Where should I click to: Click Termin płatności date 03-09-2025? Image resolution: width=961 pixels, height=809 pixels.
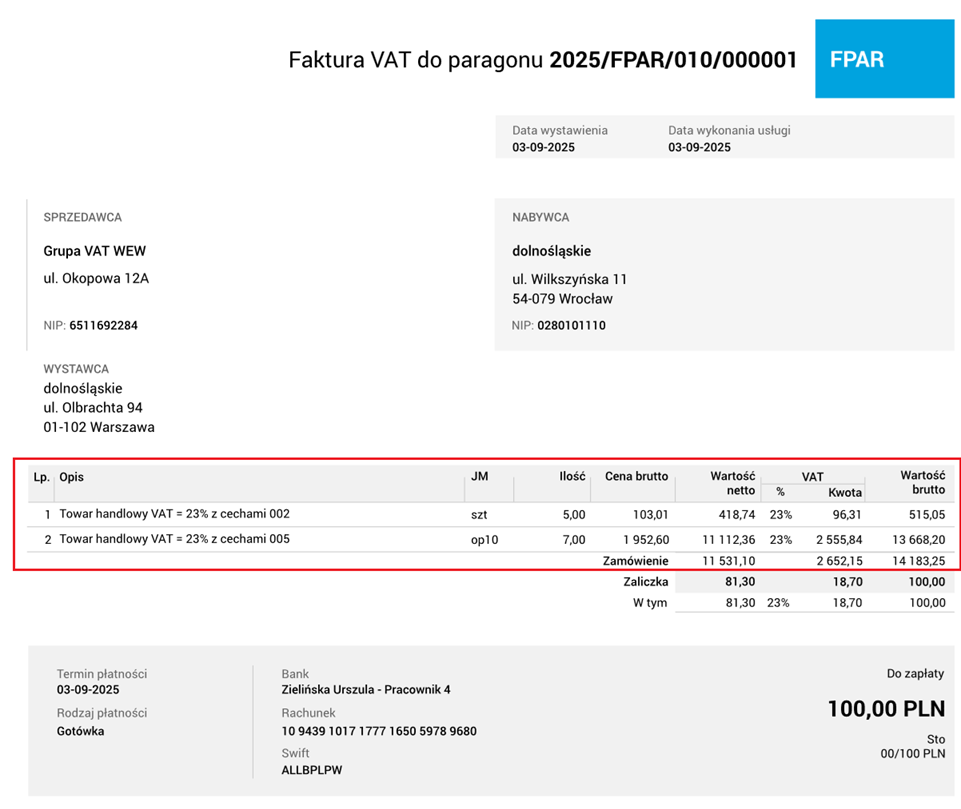pyautogui.click(x=88, y=689)
